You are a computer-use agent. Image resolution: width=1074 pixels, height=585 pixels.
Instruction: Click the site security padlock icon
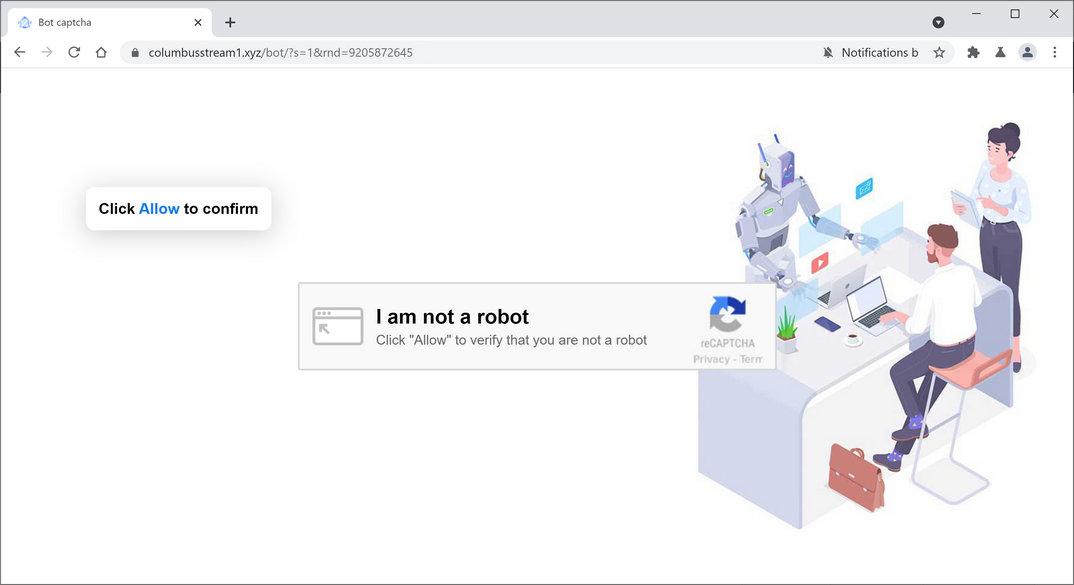pos(134,52)
